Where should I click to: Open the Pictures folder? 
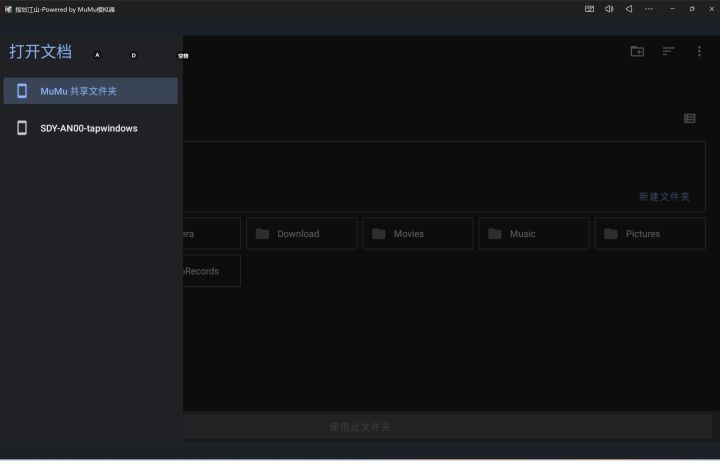pos(650,234)
